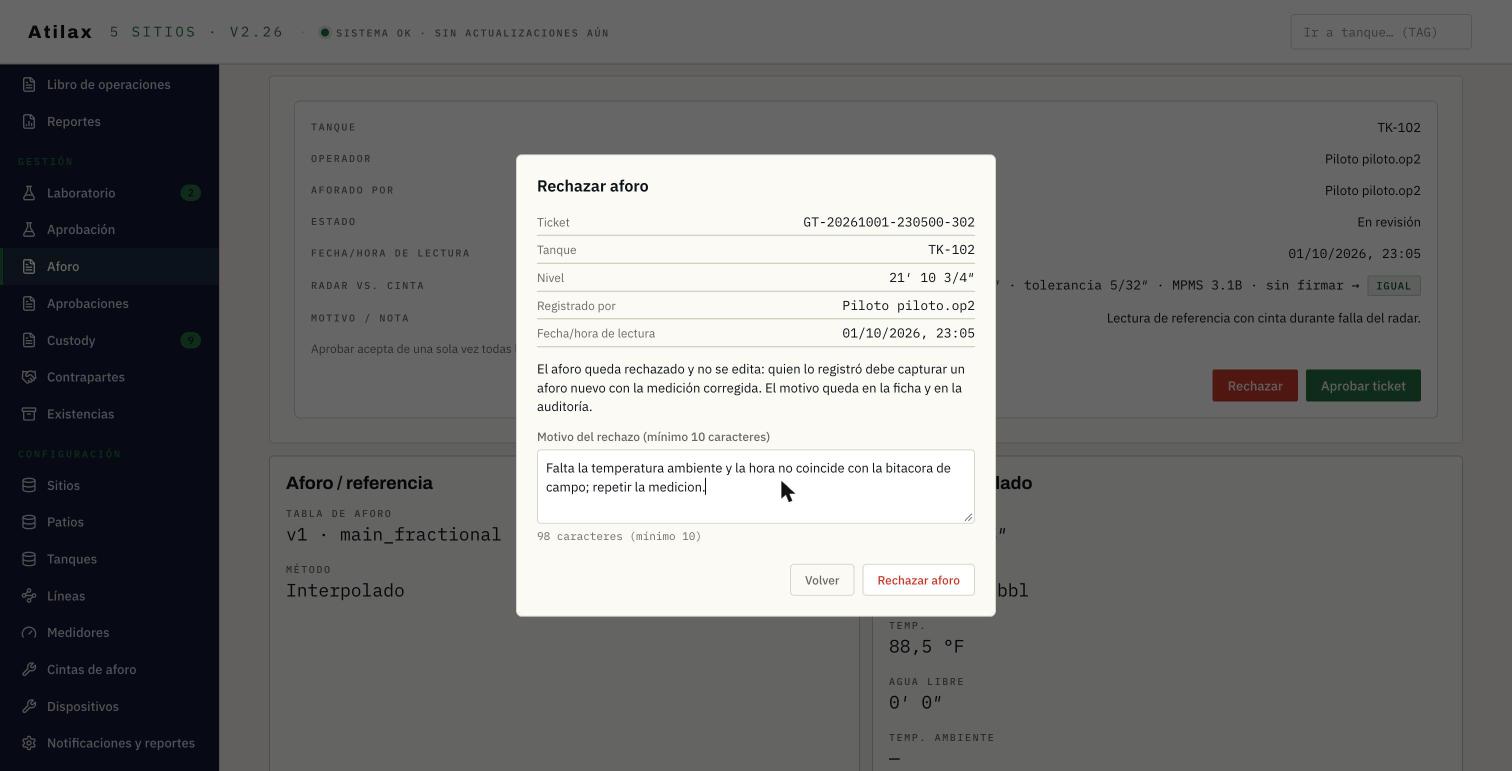
Task: Click the Aprobación flask icon
Action: click(29, 230)
